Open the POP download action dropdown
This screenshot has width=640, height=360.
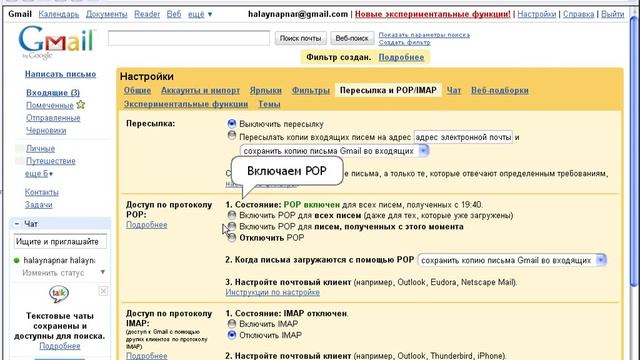pyautogui.click(x=512, y=260)
